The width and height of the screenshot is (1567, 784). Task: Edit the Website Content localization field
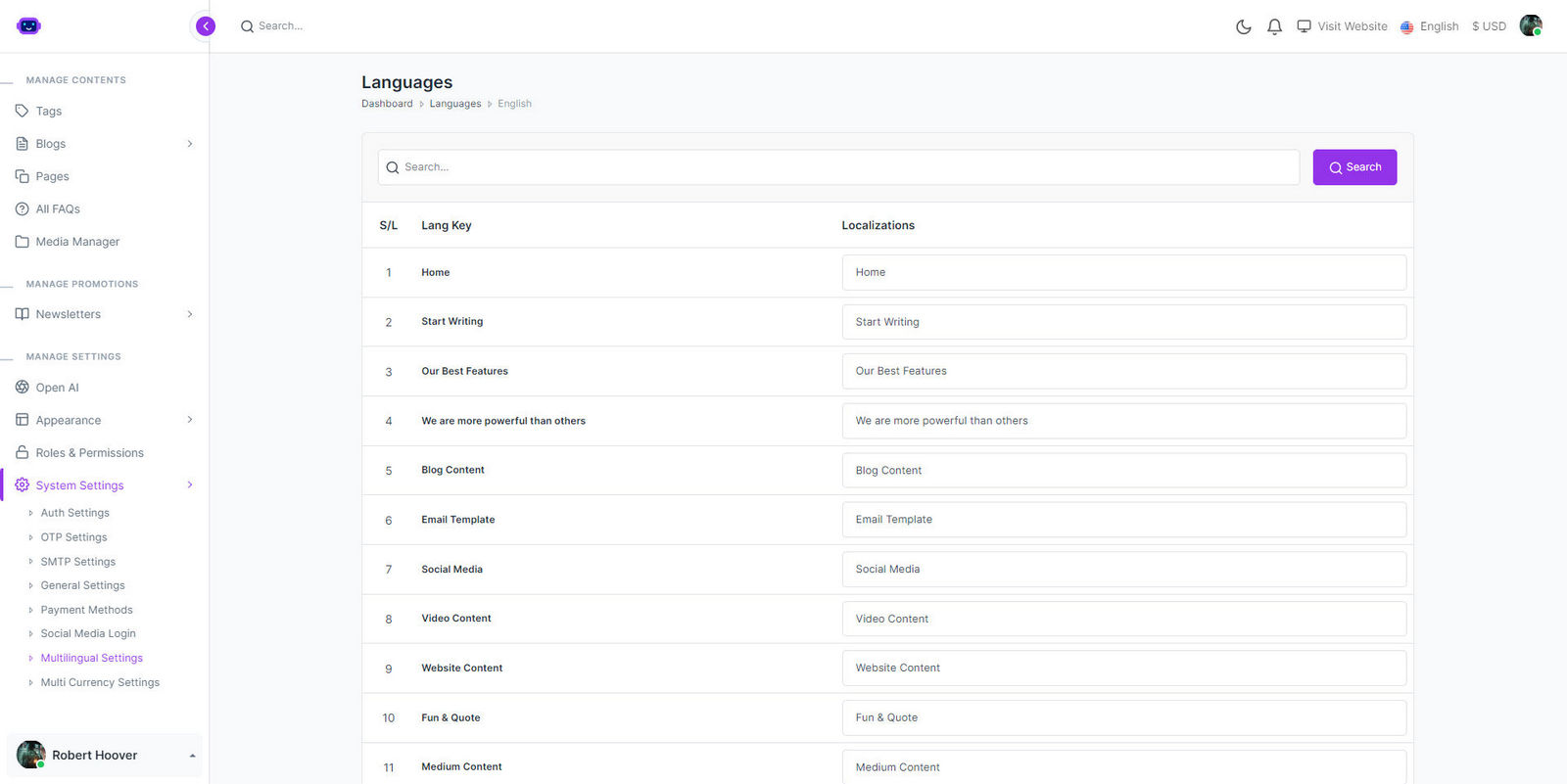pyautogui.click(x=1124, y=668)
